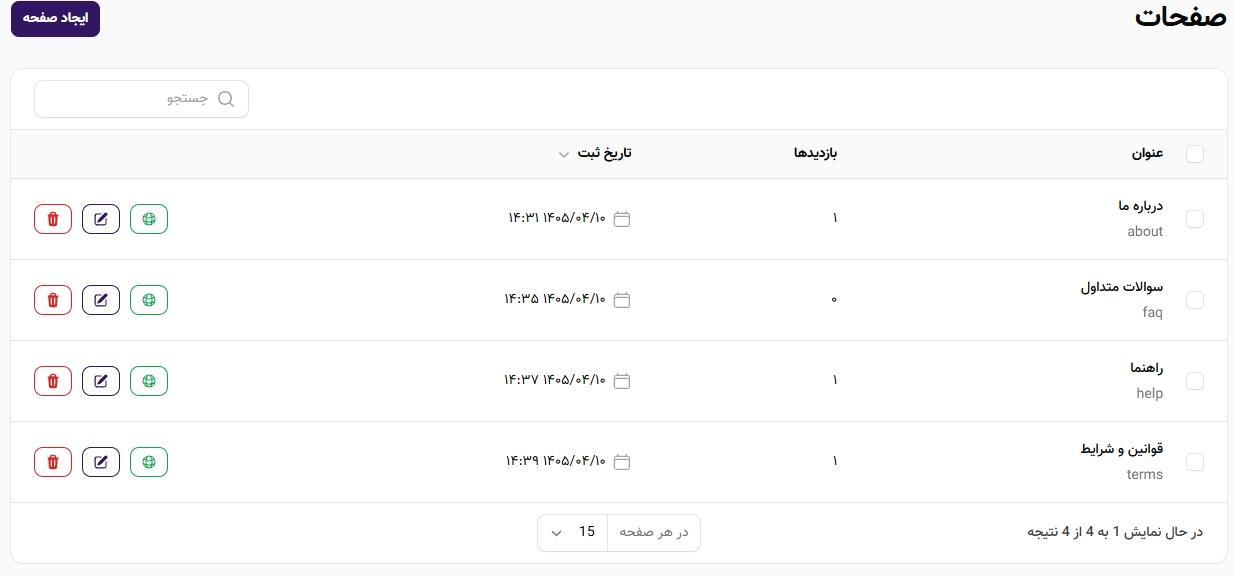Edit the 'سوالات متداول' faq page
Image resolution: width=1235 pixels, height=576 pixels.
click(101, 300)
